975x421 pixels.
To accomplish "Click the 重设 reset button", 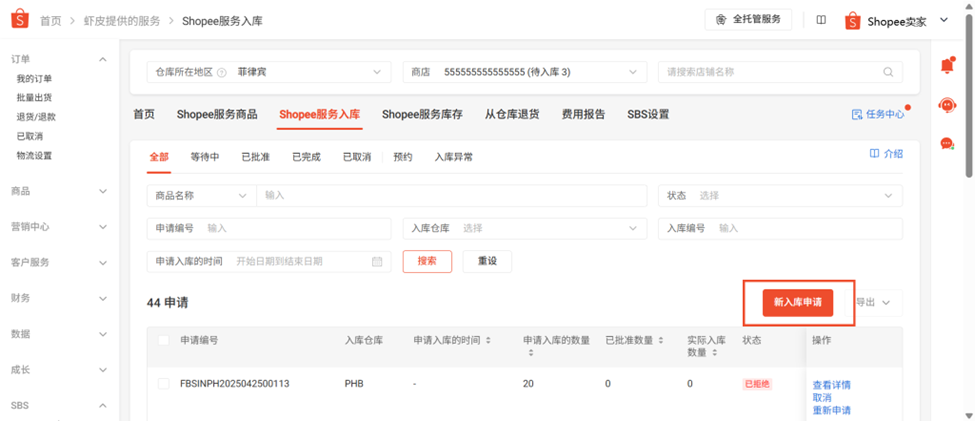I will 487,261.
